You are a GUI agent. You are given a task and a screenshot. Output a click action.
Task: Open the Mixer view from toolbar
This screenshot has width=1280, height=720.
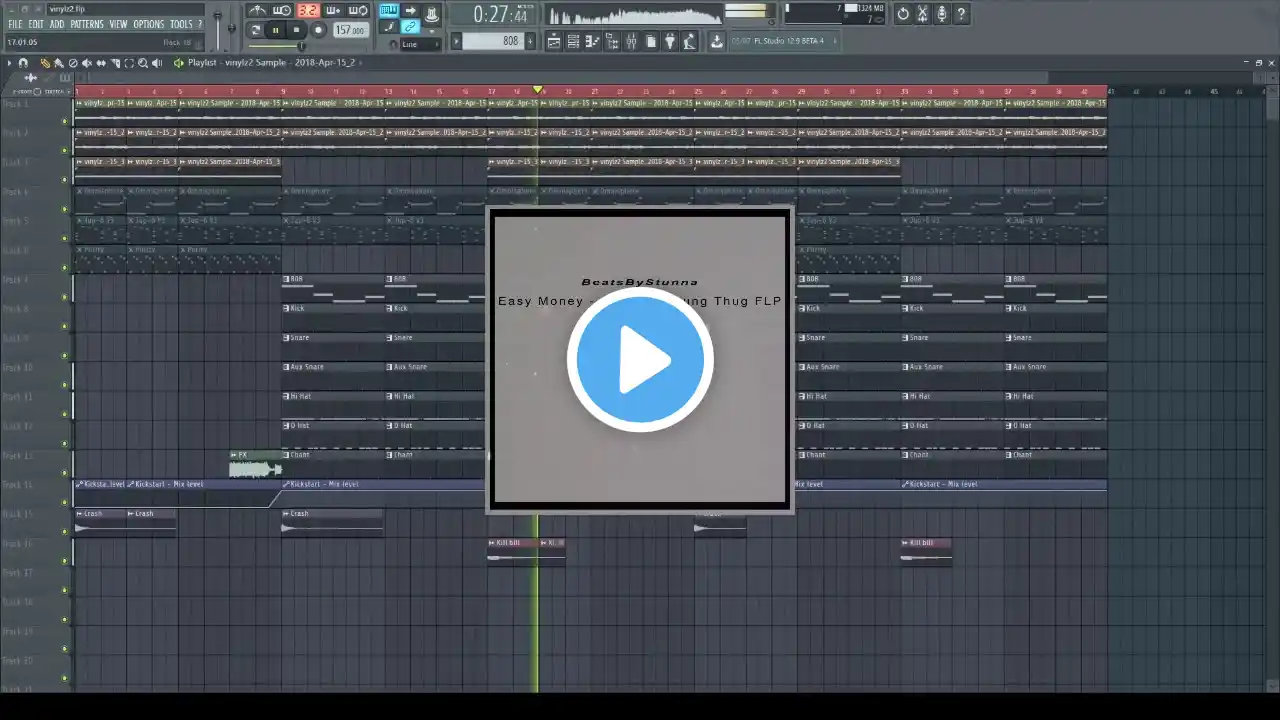pos(631,41)
